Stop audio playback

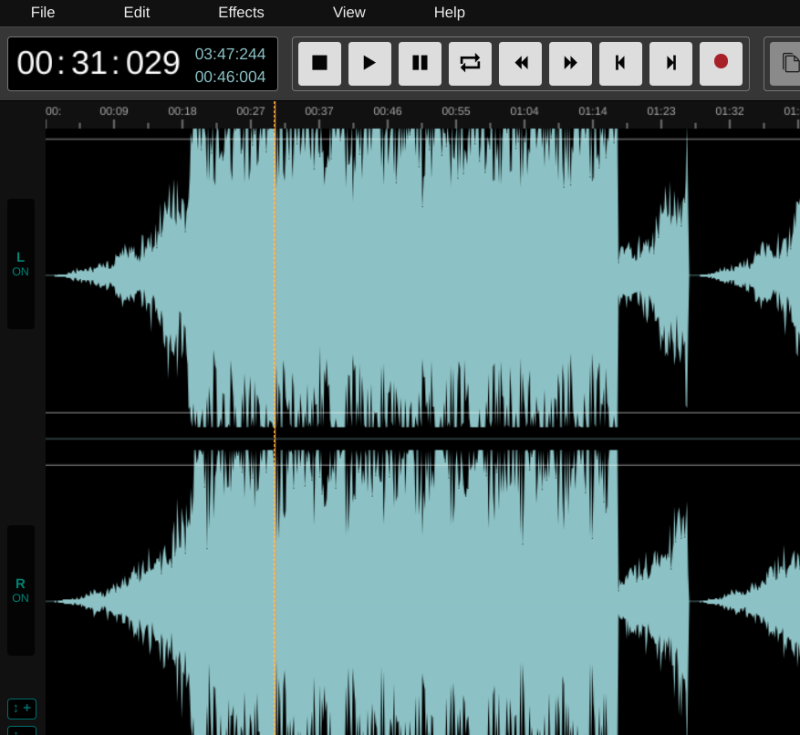click(319, 63)
